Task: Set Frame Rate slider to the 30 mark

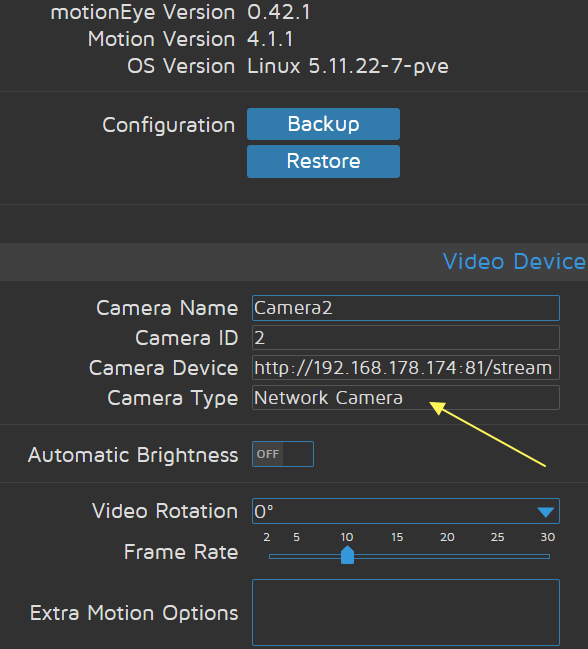Action: click(x=548, y=557)
